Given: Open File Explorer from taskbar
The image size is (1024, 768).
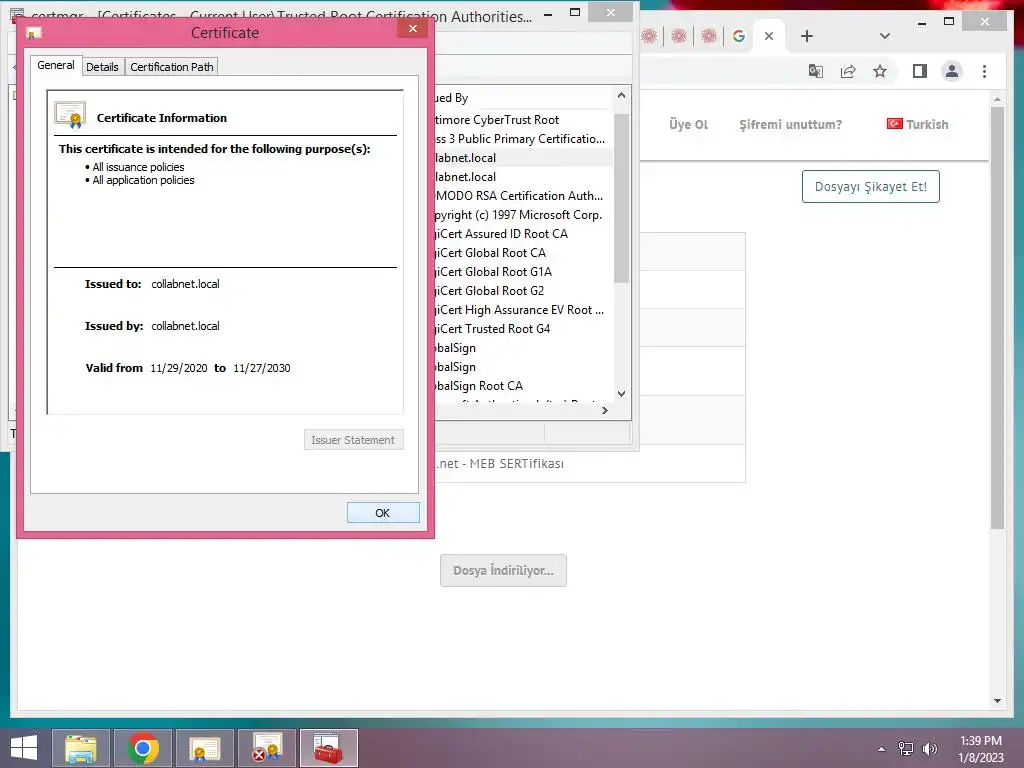Looking at the screenshot, I should pyautogui.click(x=81, y=748).
